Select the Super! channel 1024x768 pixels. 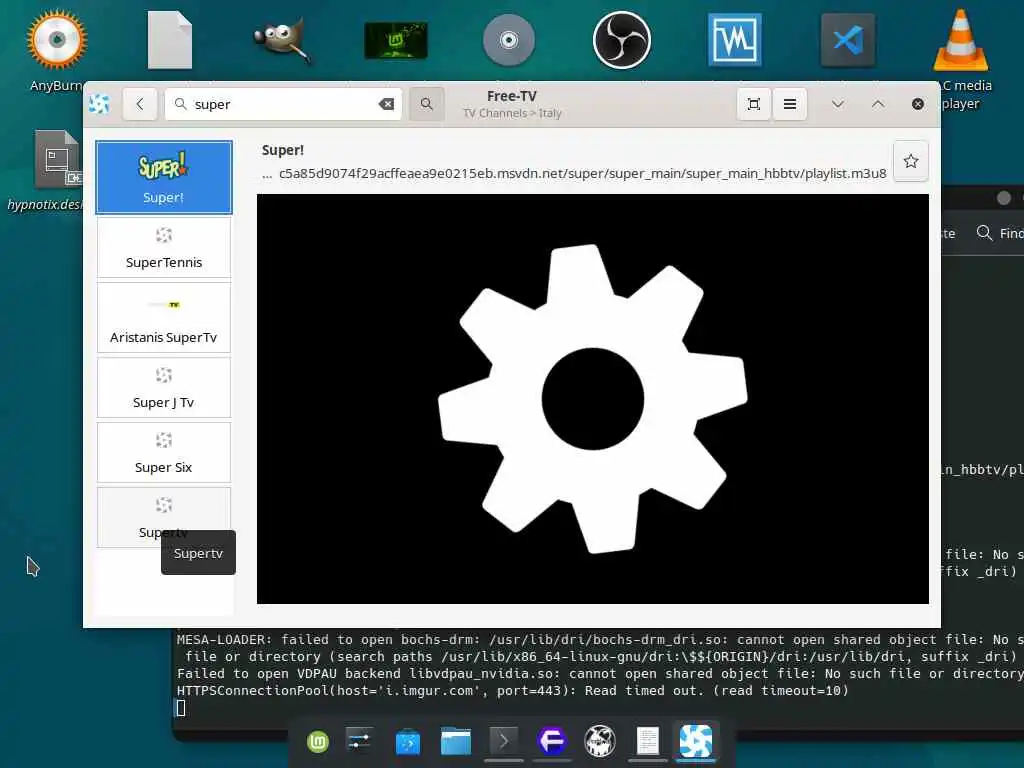(x=164, y=177)
